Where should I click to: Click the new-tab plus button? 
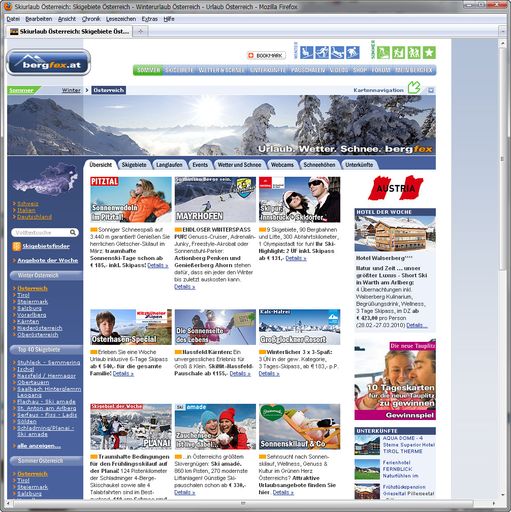click(x=140, y=31)
